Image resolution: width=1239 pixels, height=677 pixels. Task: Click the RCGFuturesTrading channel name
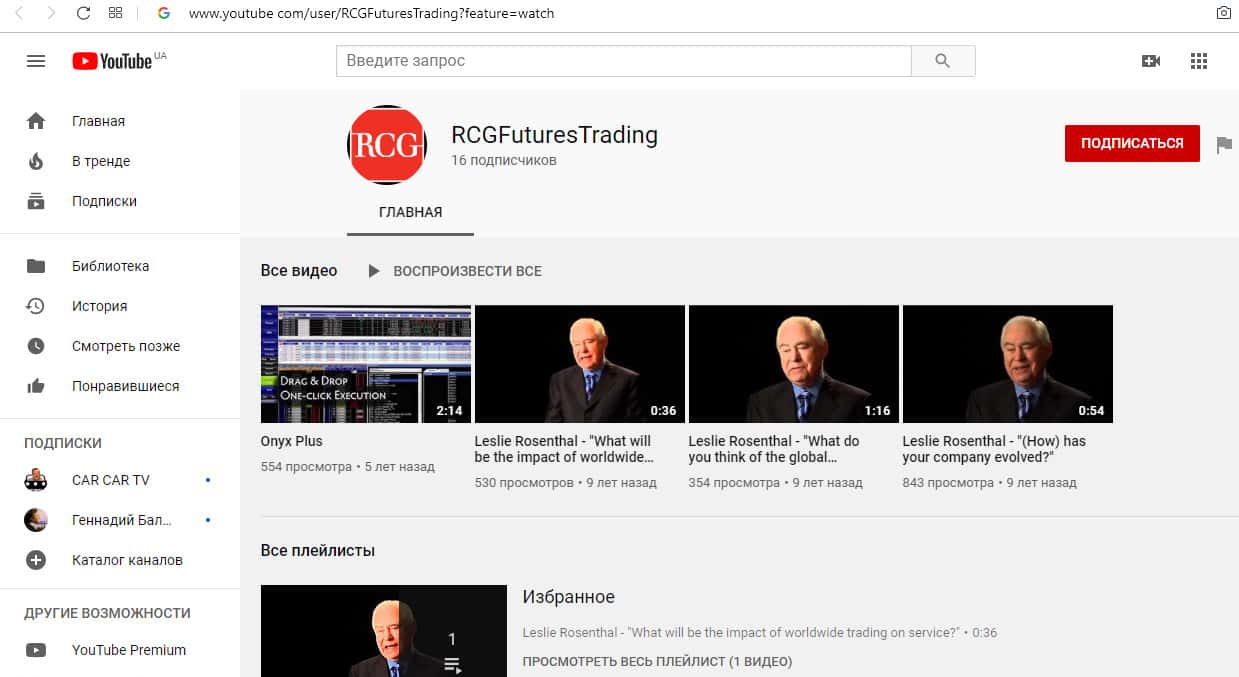tap(554, 135)
